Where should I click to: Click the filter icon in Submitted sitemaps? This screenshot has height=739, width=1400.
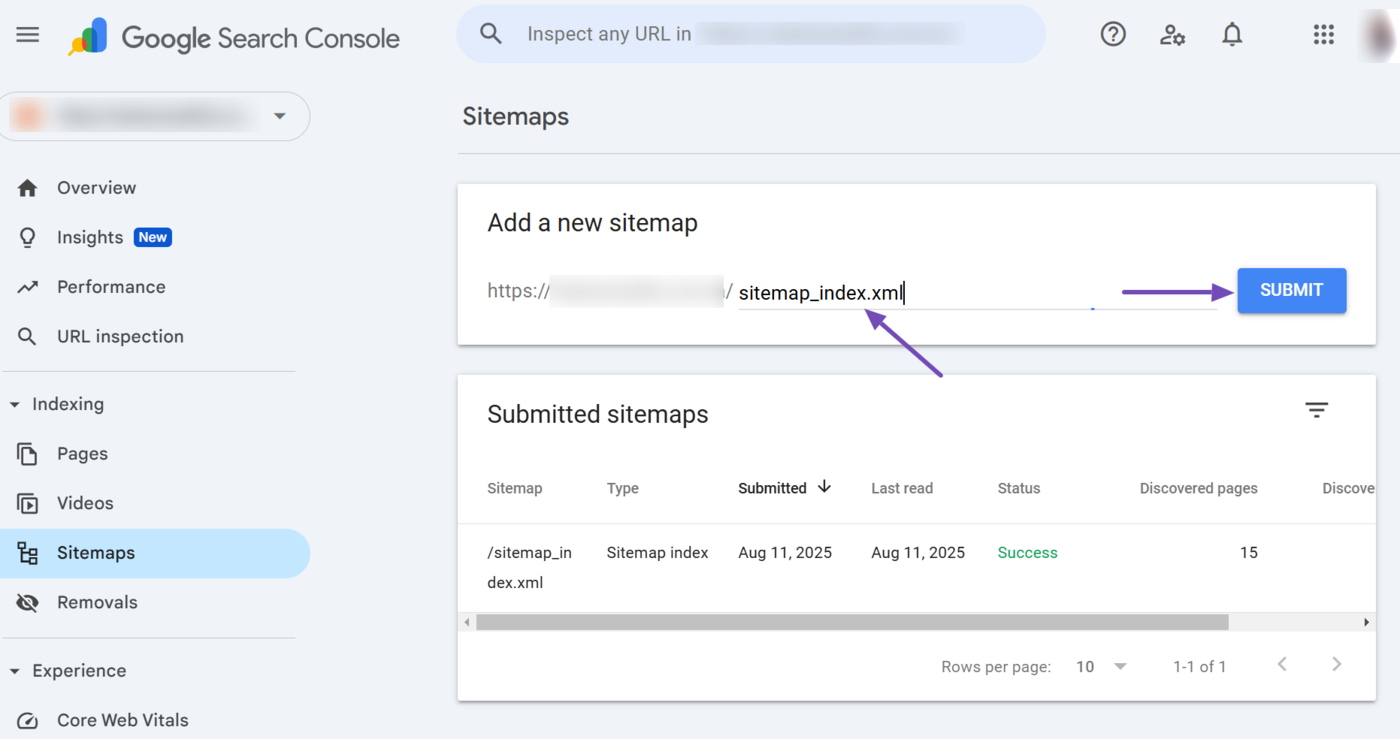click(1316, 410)
